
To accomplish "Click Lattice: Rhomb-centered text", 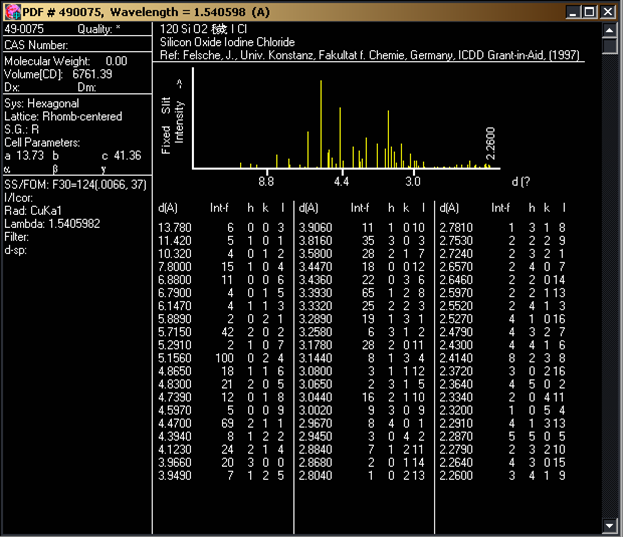I will click(x=63, y=117).
